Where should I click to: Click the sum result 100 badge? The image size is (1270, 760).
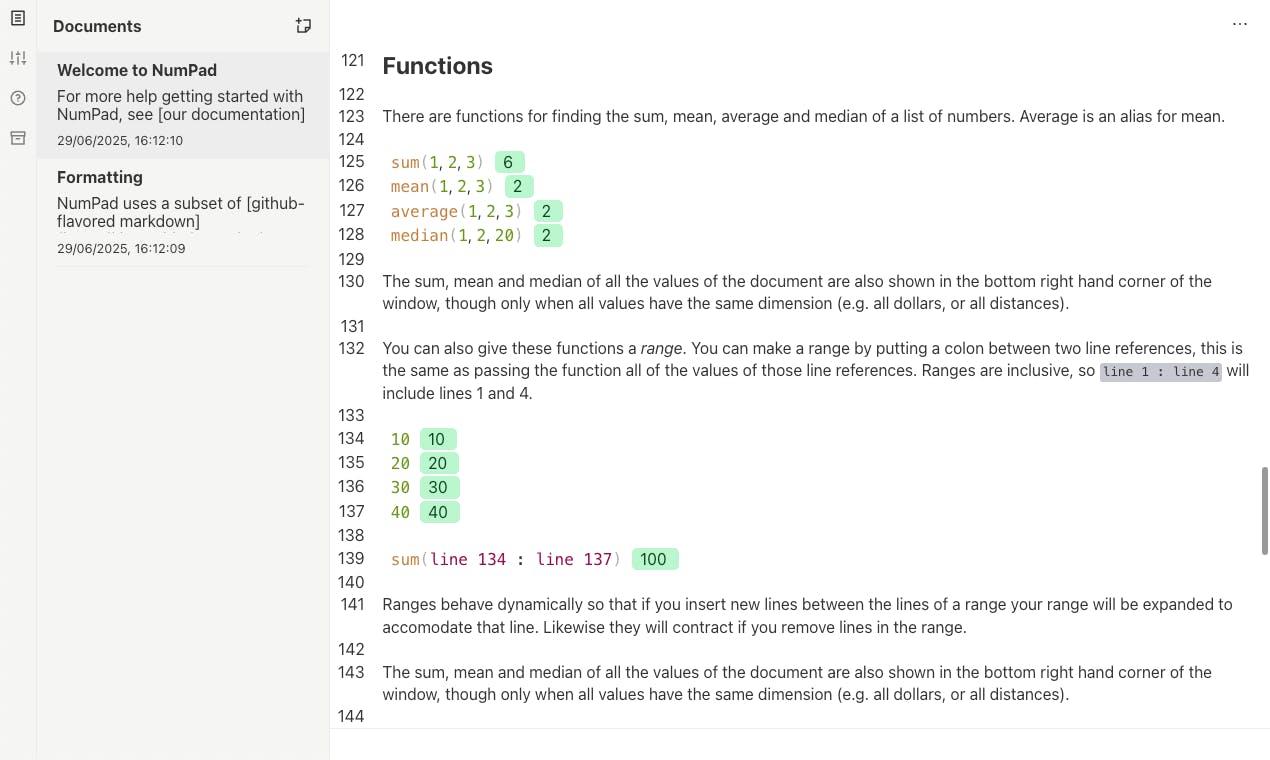tap(655, 559)
